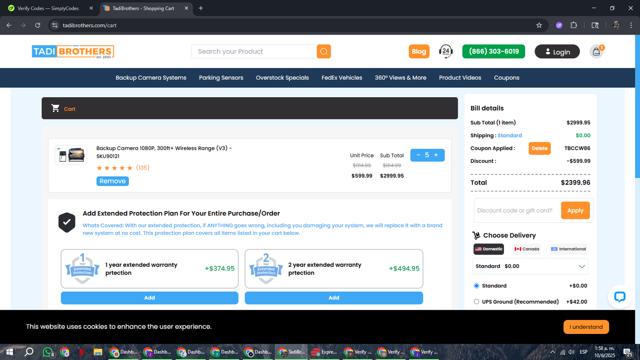
Task: Select International delivery region
Action: 568,249
